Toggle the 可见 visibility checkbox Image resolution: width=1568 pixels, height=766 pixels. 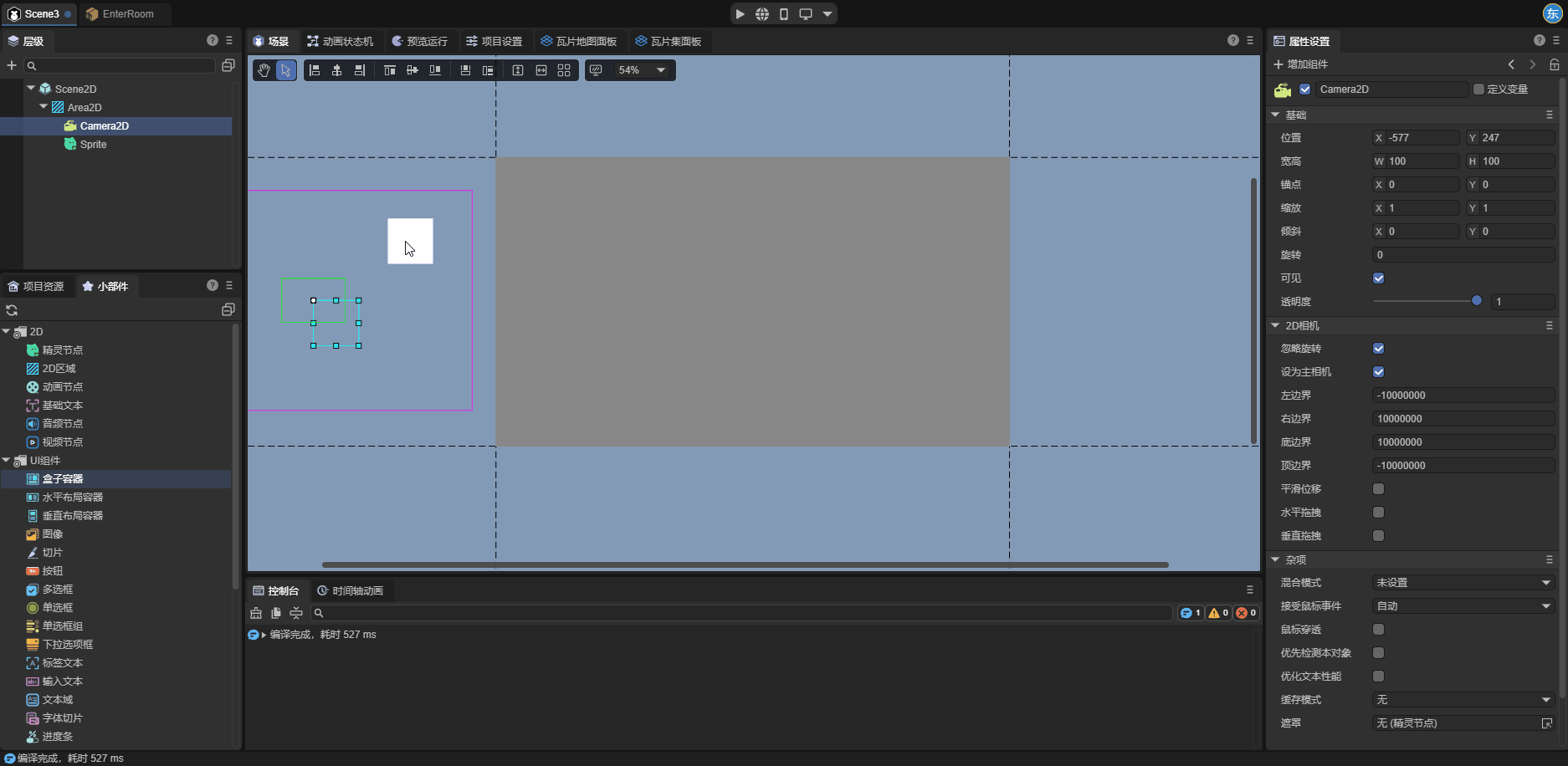(x=1378, y=278)
